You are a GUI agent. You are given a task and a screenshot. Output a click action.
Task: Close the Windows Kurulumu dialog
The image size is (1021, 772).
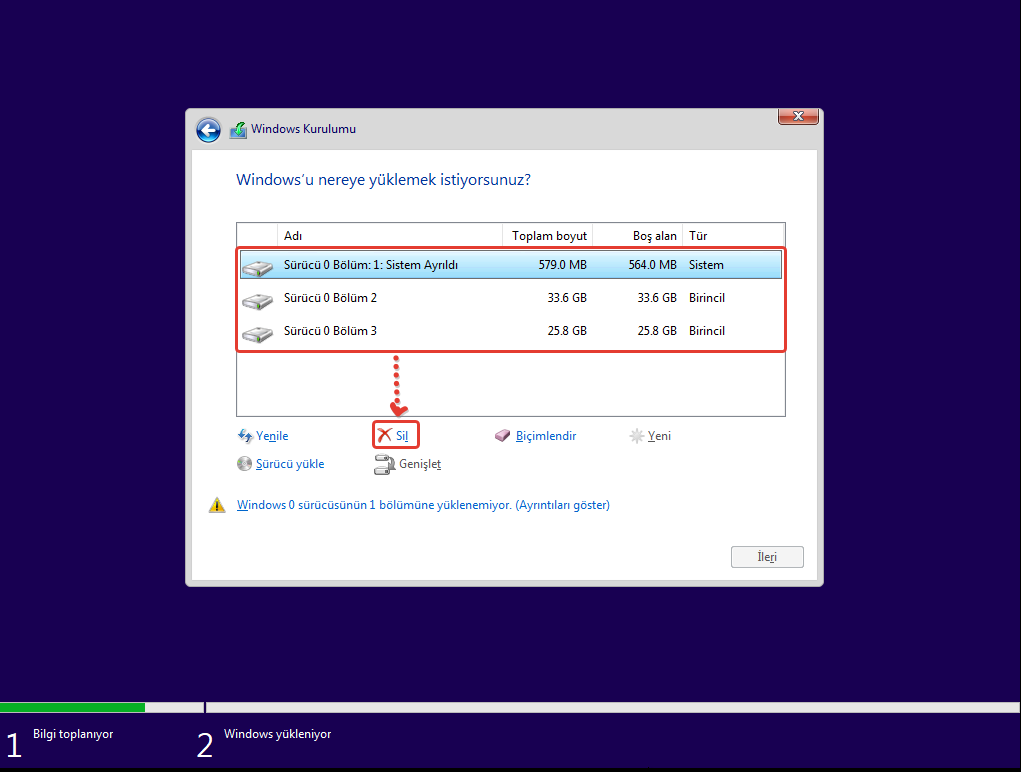click(798, 116)
